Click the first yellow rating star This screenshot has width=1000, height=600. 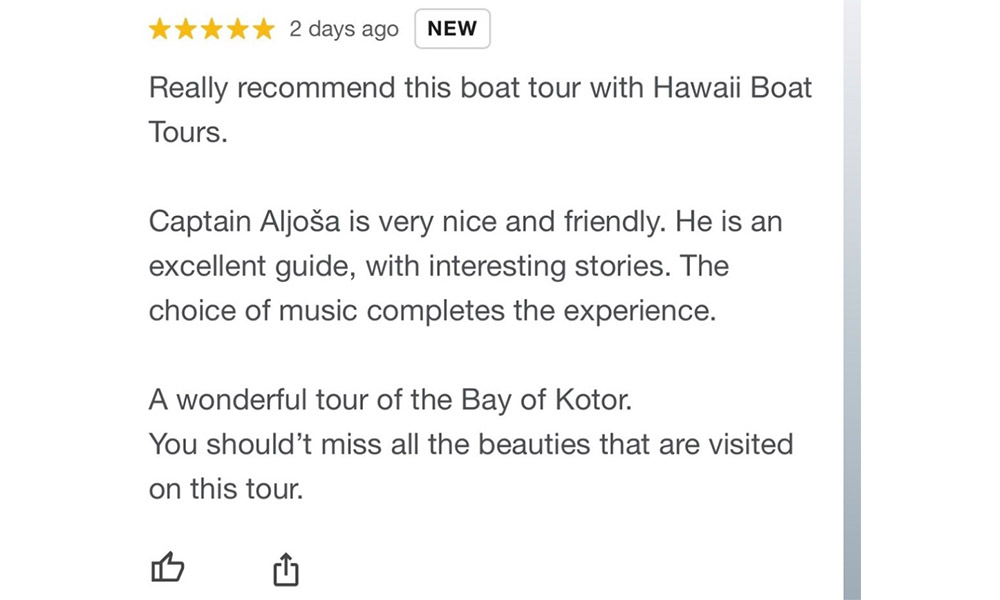tap(160, 29)
